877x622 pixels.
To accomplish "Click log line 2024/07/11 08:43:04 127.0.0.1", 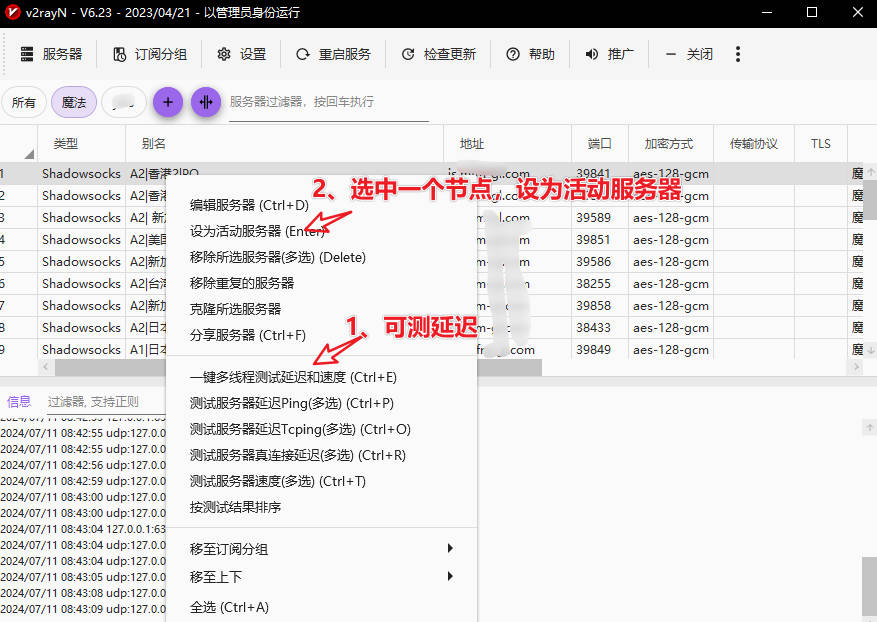I will click(83, 529).
